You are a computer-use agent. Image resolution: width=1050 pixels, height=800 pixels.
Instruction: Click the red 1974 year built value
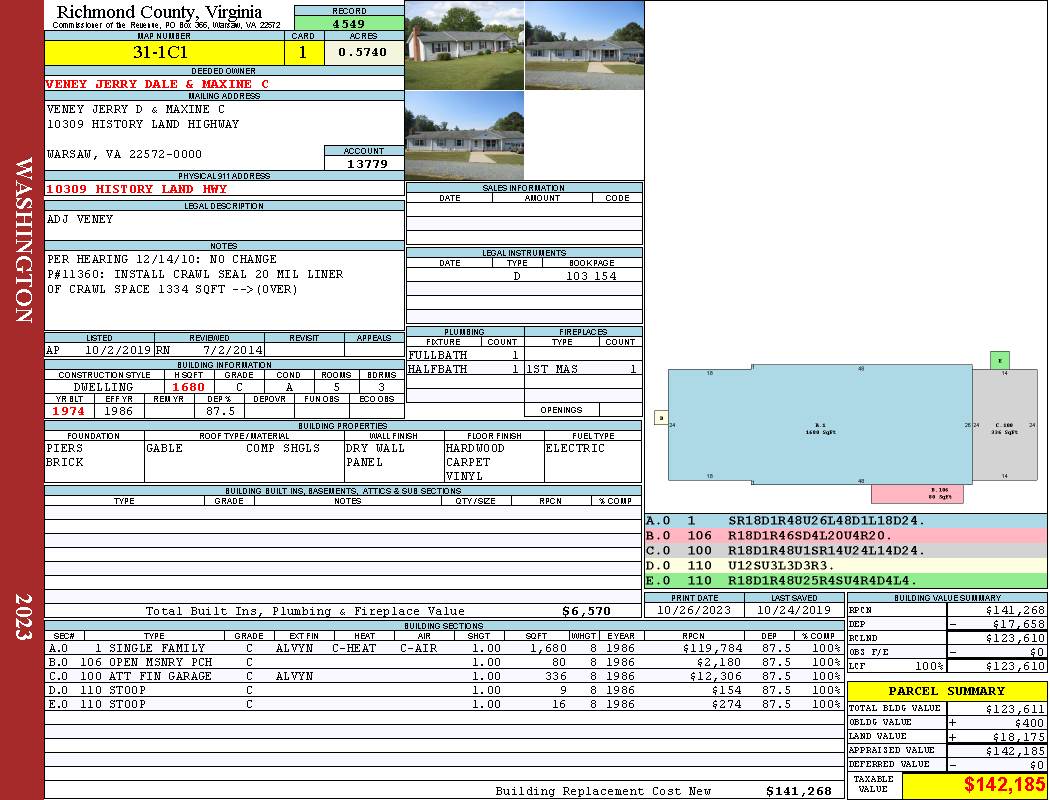pyautogui.click(x=69, y=411)
